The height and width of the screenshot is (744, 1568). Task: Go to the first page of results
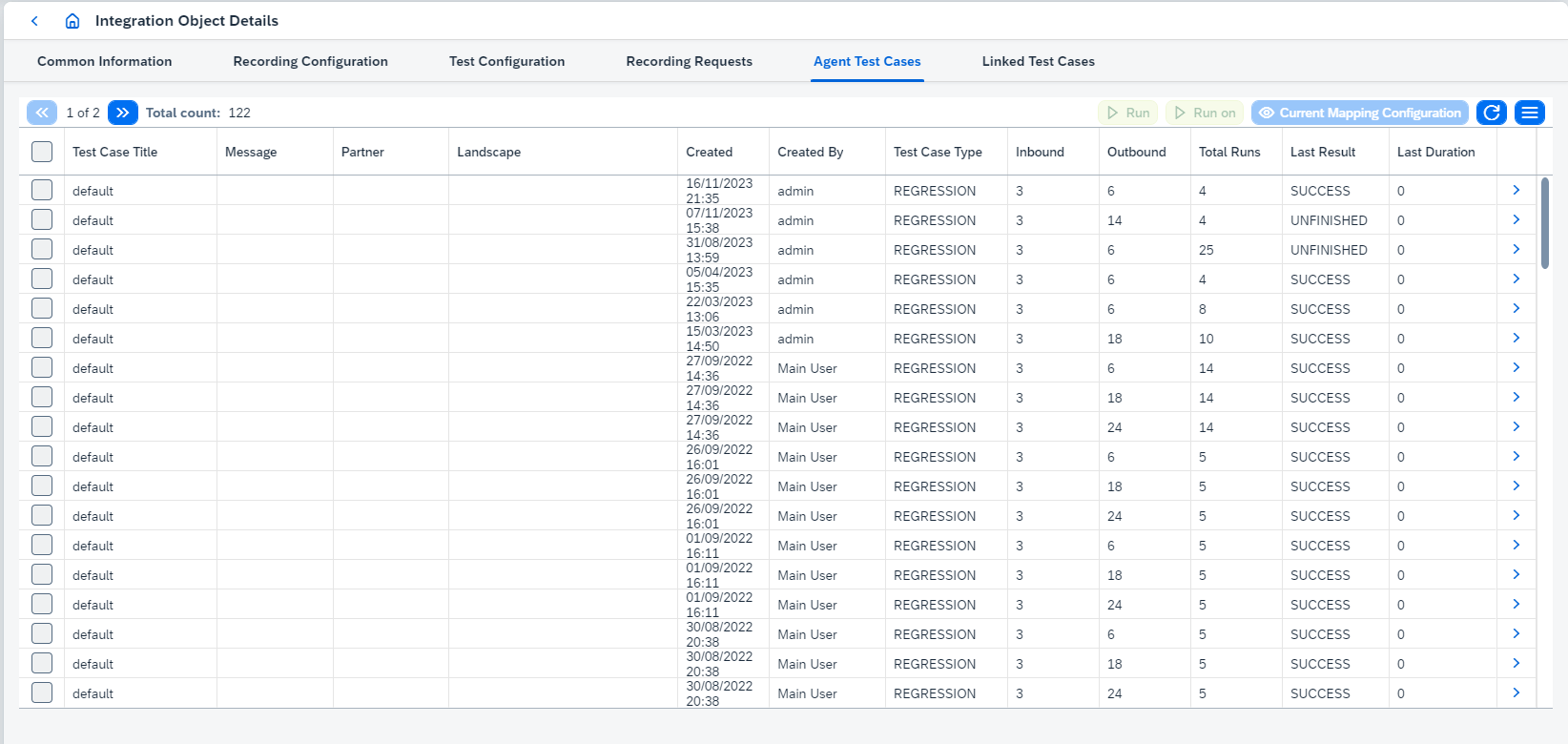pos(42,113)
